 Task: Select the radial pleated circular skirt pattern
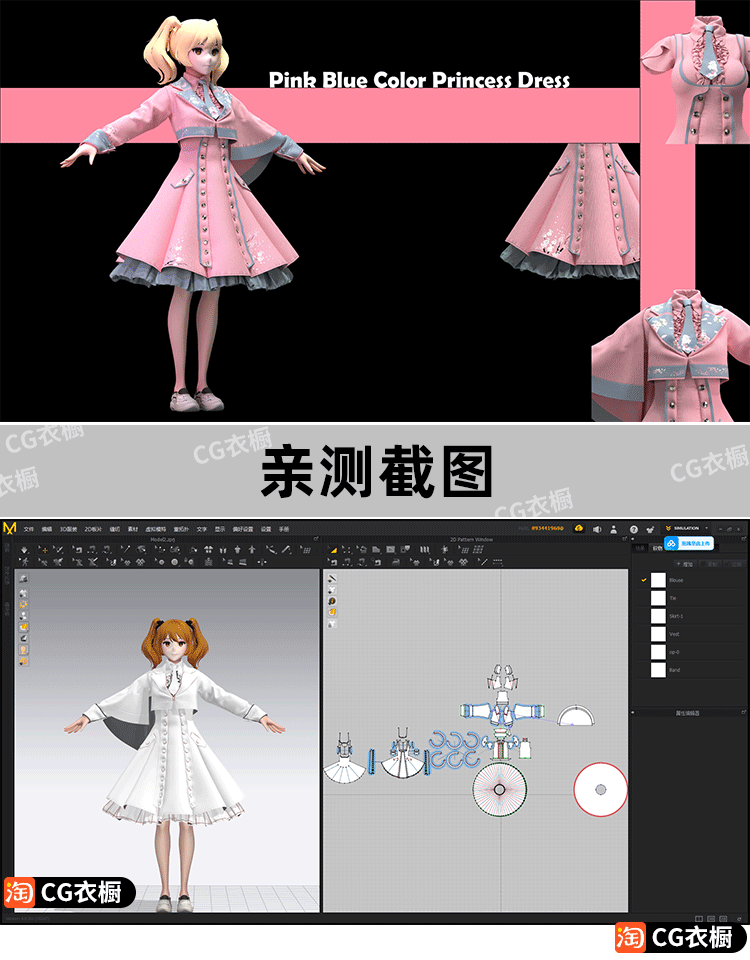(x=500, y=790)
